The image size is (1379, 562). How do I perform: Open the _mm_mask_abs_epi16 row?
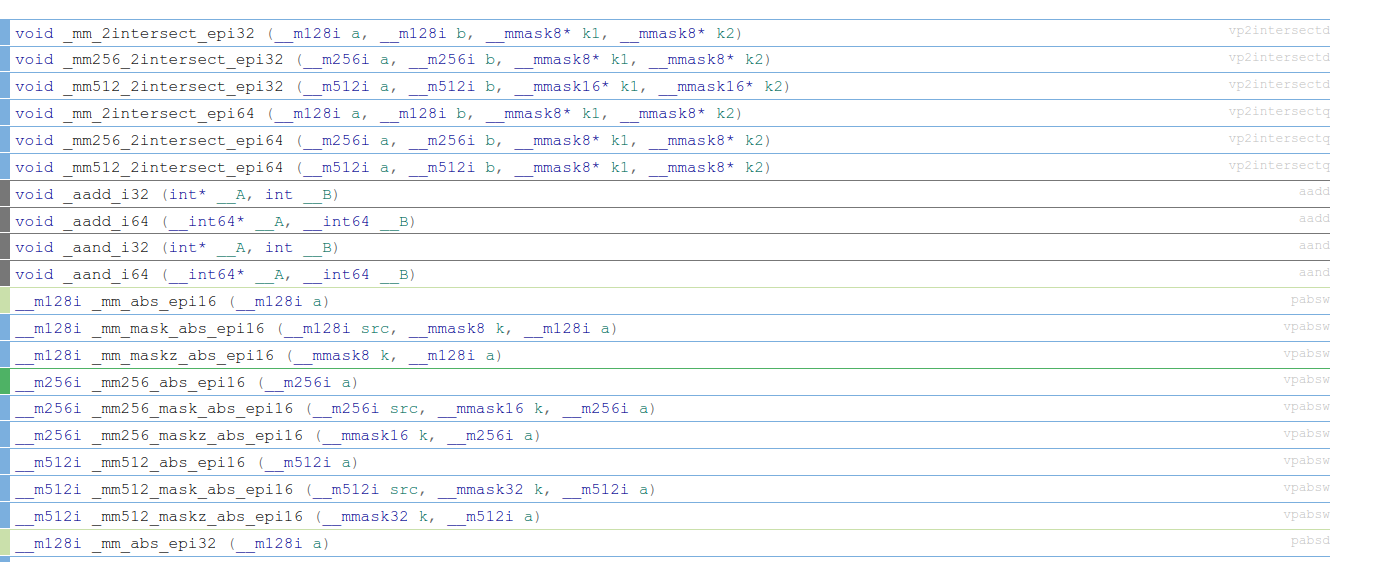(x=665, y=329)
